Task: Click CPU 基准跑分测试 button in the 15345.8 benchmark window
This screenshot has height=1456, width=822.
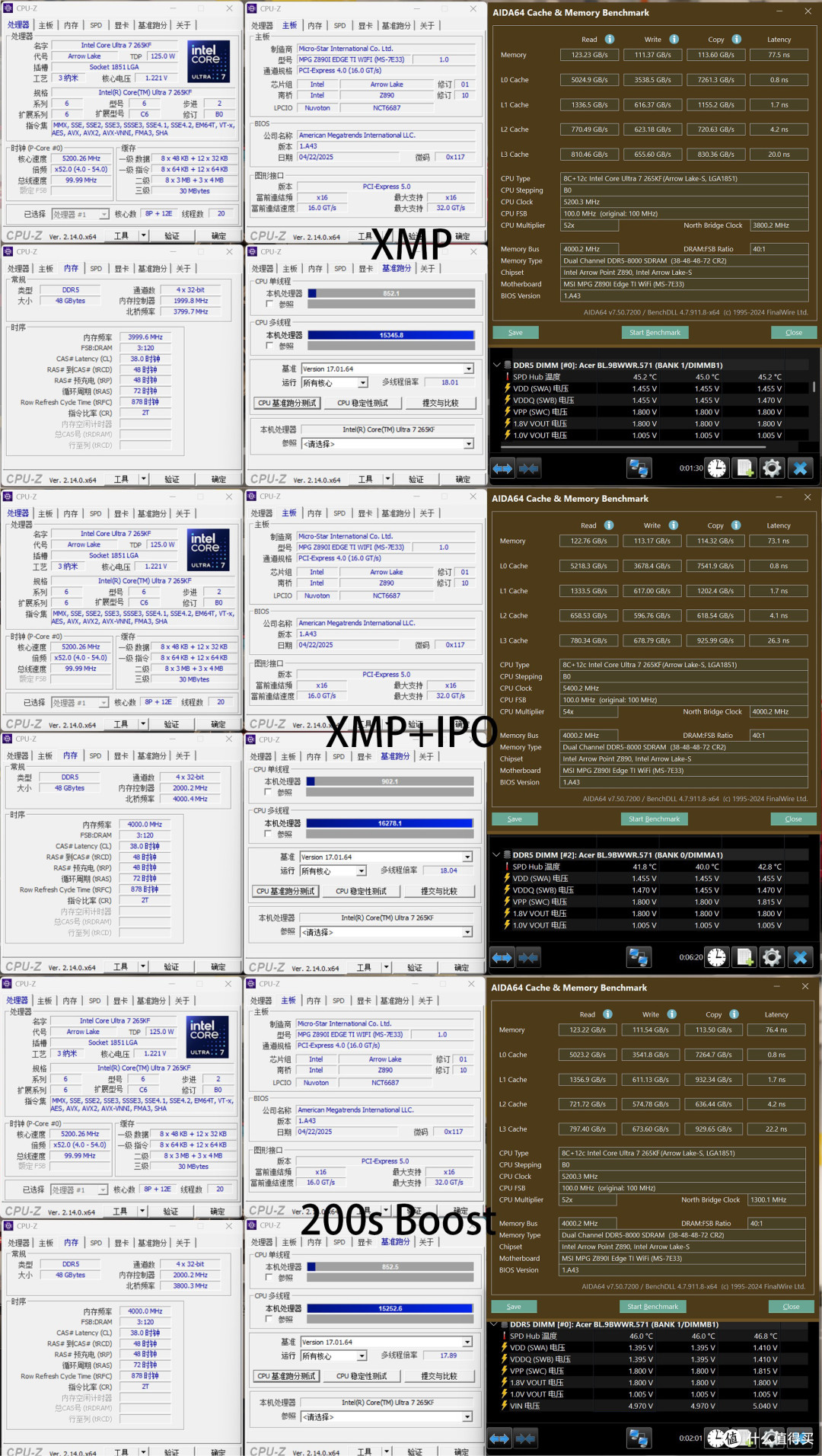Action: [x=287, y=403]
